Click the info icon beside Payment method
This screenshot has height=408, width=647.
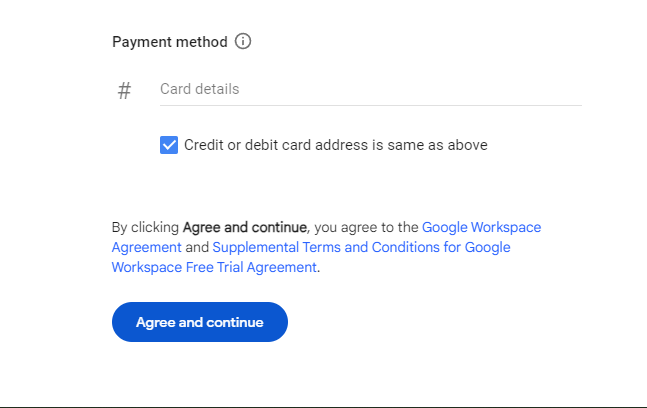[x=243, y=42]
